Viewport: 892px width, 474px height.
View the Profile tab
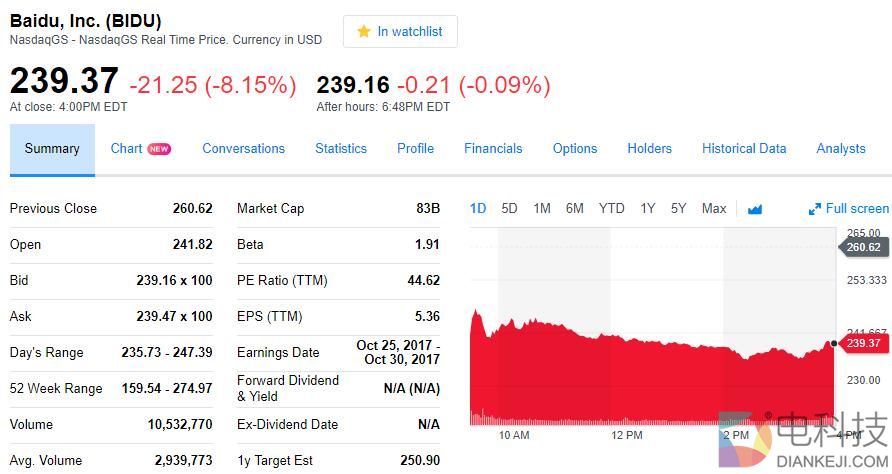pyautogui.click(x=415, y=149)
